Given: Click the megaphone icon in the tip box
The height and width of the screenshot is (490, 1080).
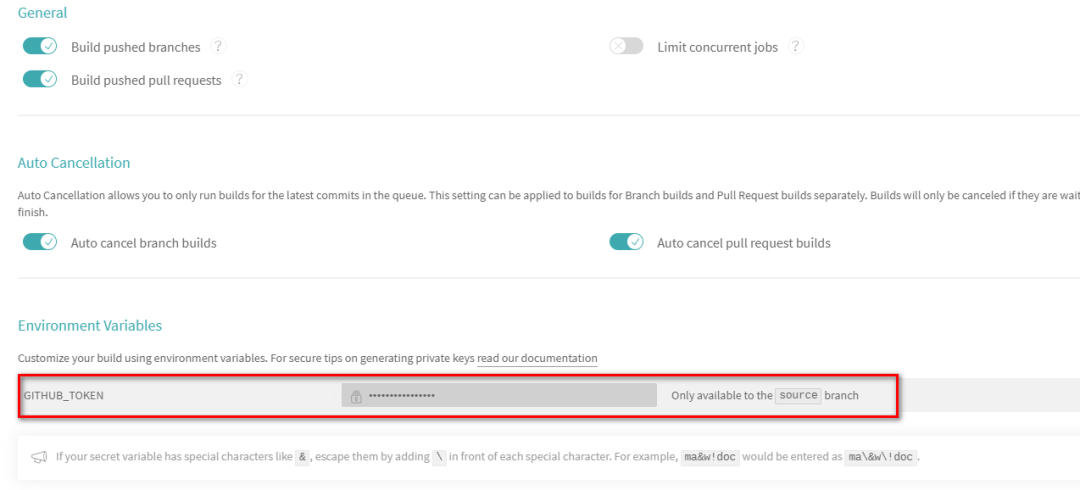Looking at the screenshot, I should point(39,457).
